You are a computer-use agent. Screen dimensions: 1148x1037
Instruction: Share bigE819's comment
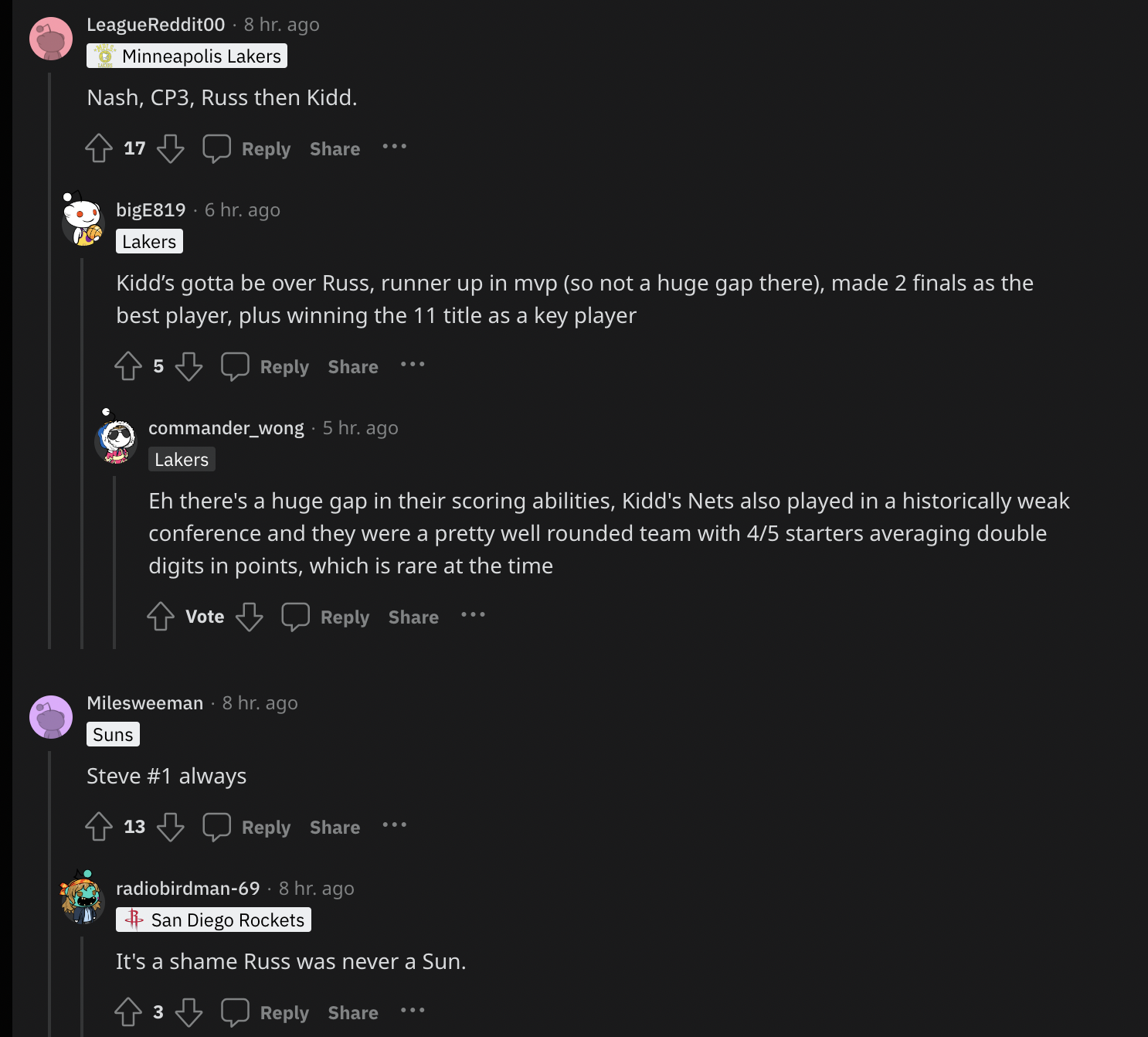[353, 367]
